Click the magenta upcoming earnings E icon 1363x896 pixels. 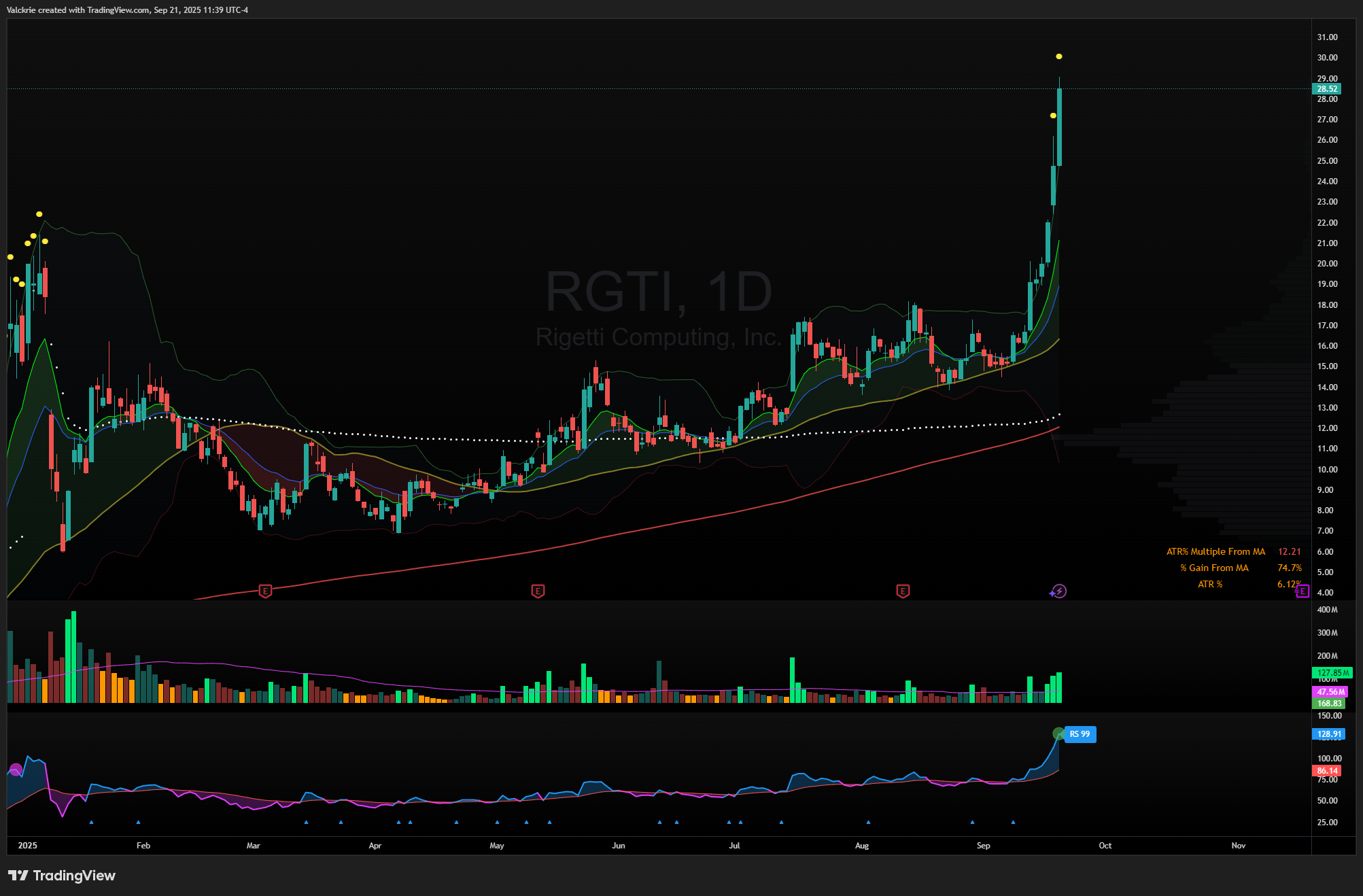pos(1302,591)
